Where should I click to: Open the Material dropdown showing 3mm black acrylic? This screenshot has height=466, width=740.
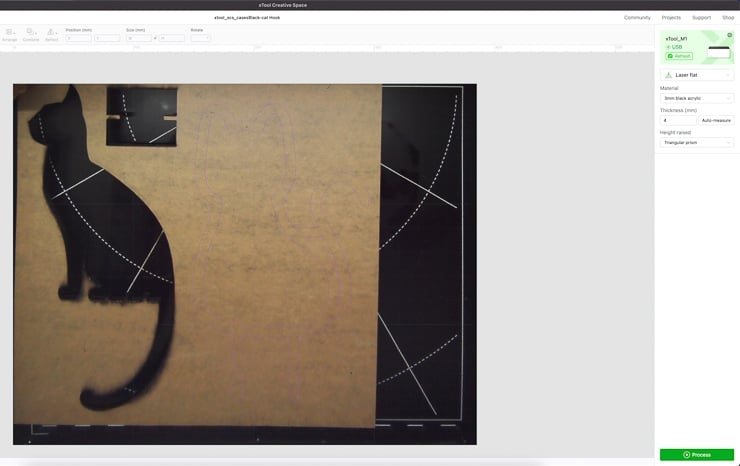(x=697, y=98)
